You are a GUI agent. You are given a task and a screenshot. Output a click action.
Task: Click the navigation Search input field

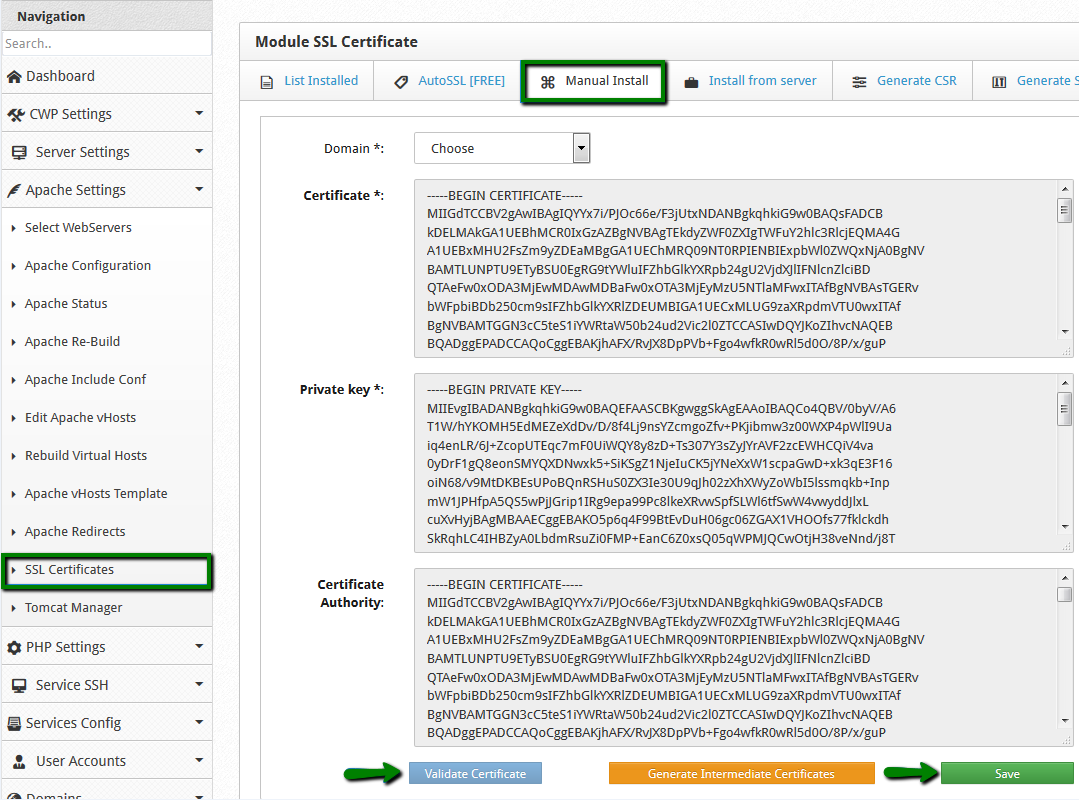(x=106, y=43)
